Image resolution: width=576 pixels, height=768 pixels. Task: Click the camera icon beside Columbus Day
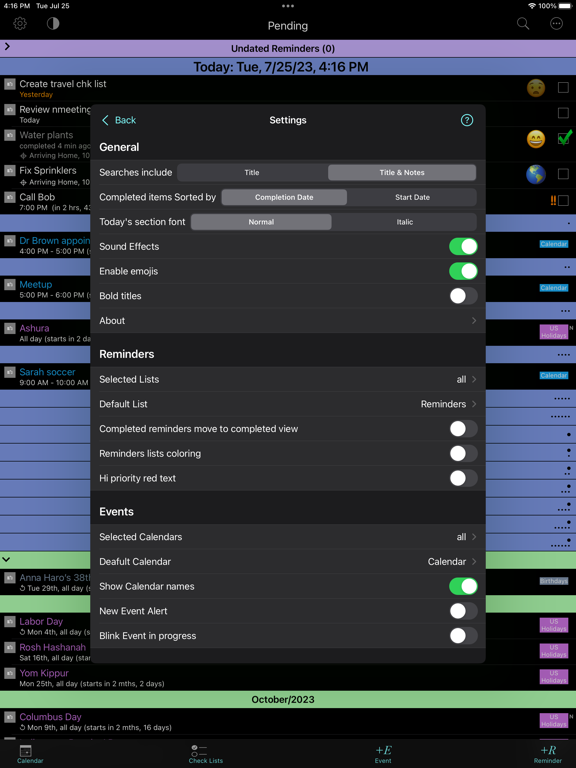(x=10, y=717)
